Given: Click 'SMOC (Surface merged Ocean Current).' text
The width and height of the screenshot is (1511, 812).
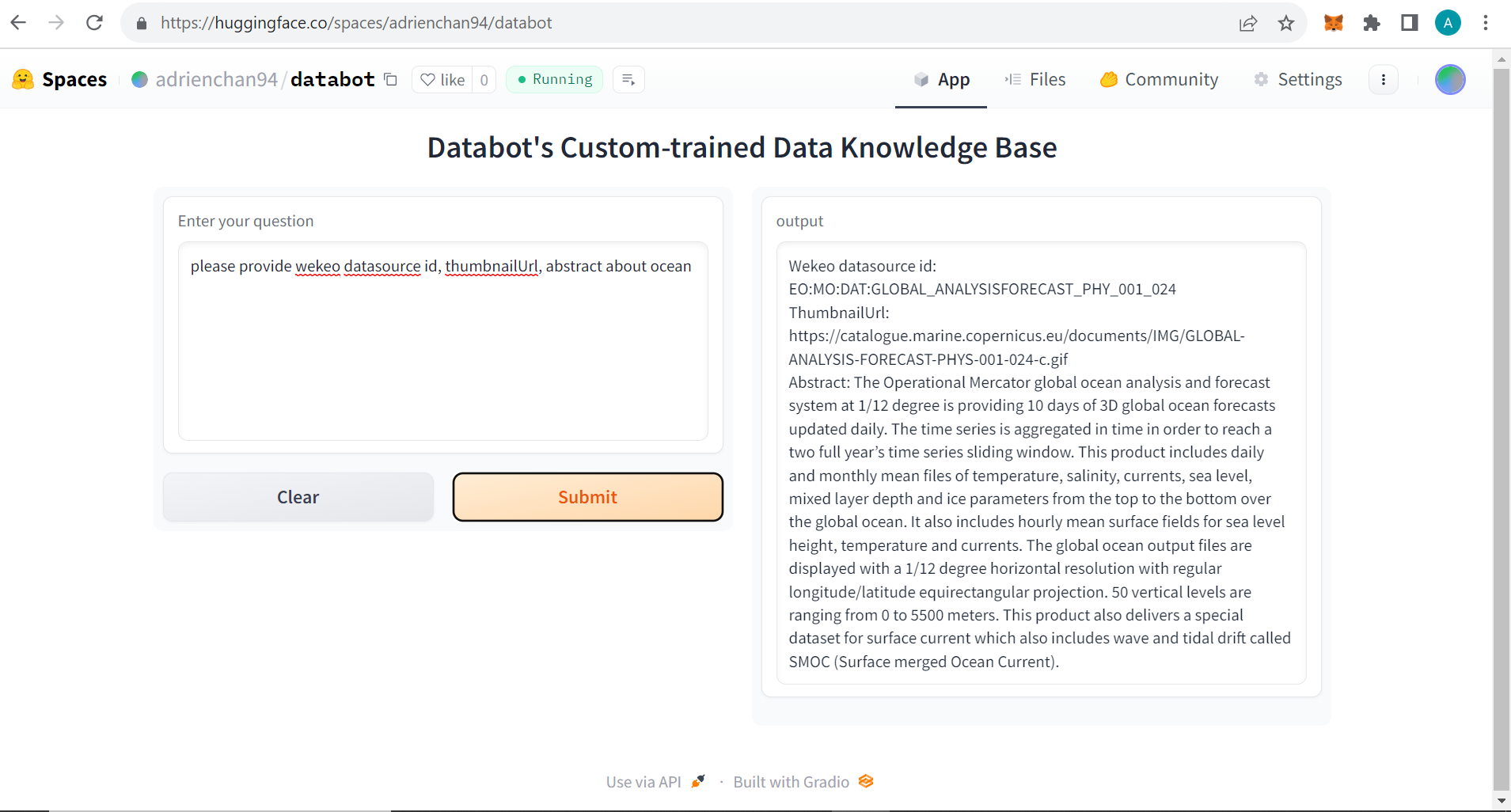Looking at the screenshot, I should coord(924,662).
